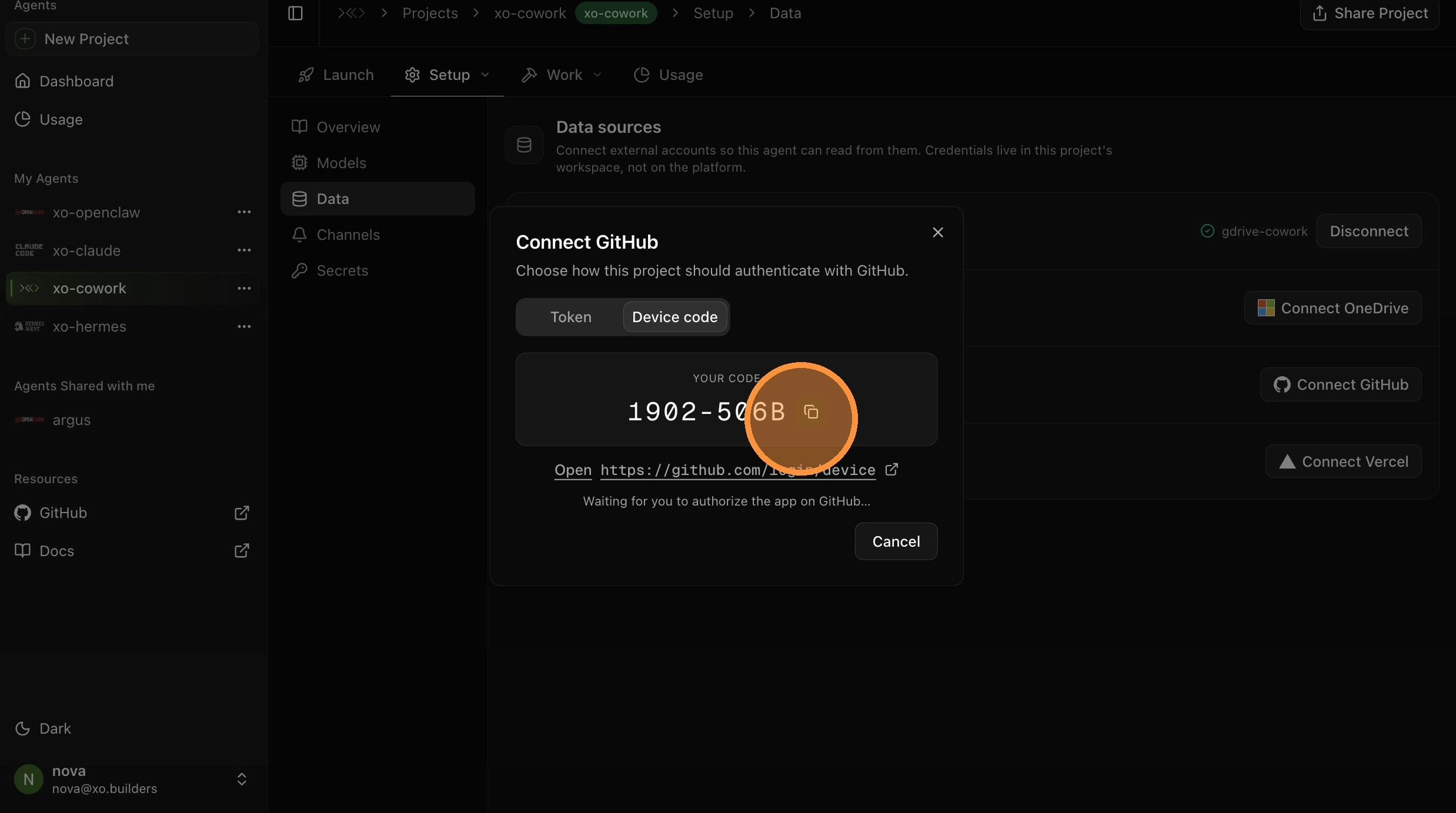Click the Models chip icon
The height and width of the screenshot is (813, 1456).
tap(299, 162)
